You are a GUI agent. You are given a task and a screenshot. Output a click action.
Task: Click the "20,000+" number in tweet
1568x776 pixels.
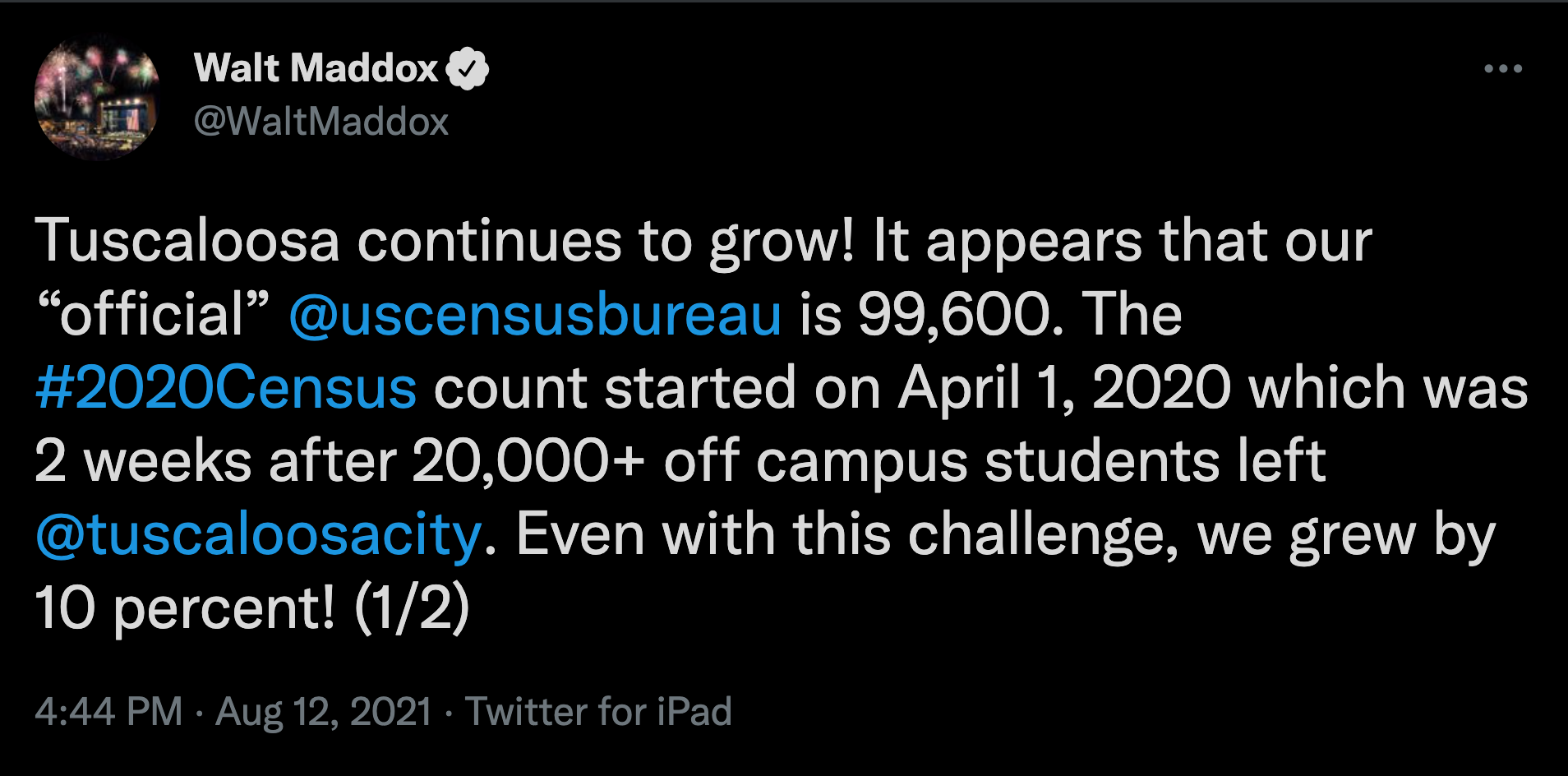coord(528,461)
